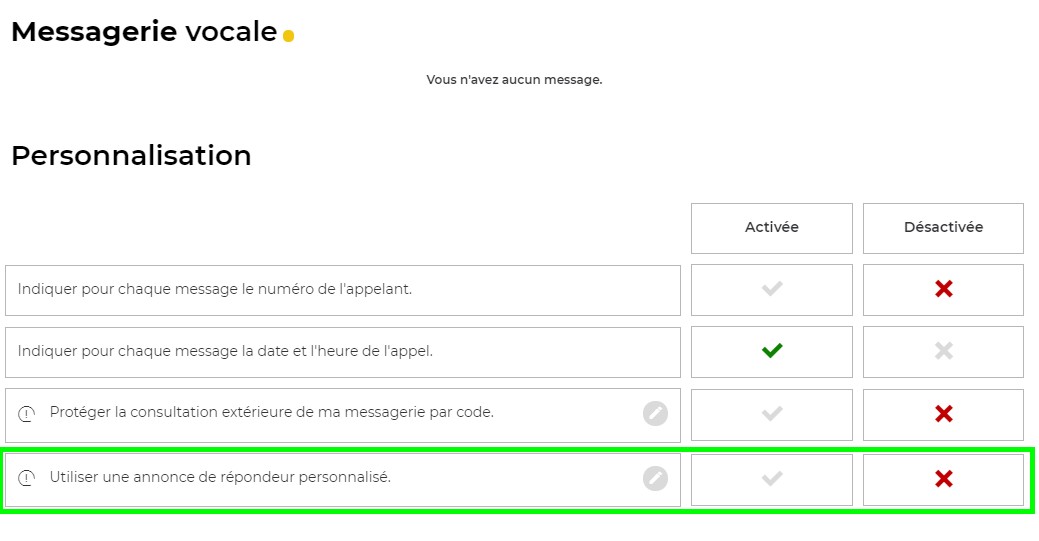This screenshot has height=541, width=1039.
Task: Click info icon beside "Protéger la consultation"
Action: (x=27, y=413)
